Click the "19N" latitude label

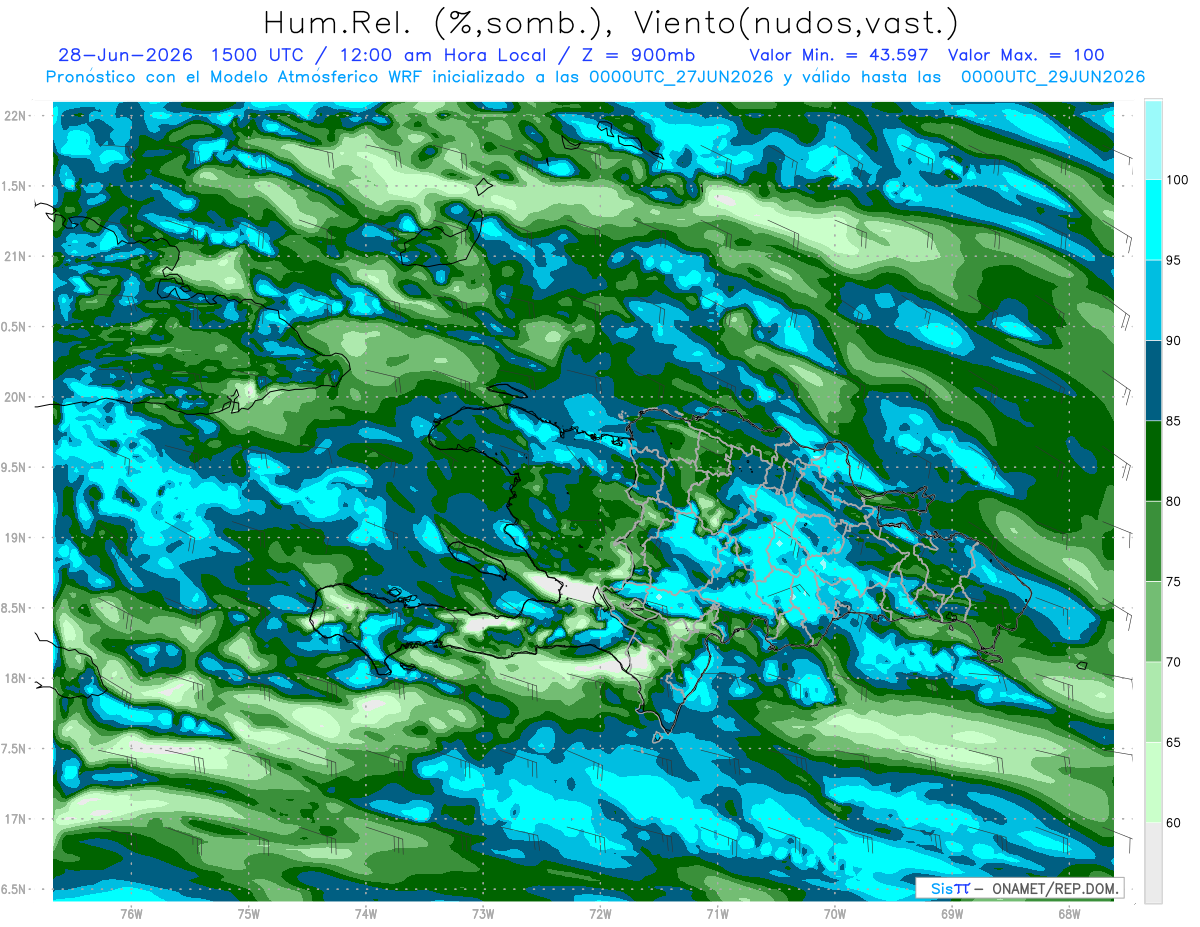point(16,537)
